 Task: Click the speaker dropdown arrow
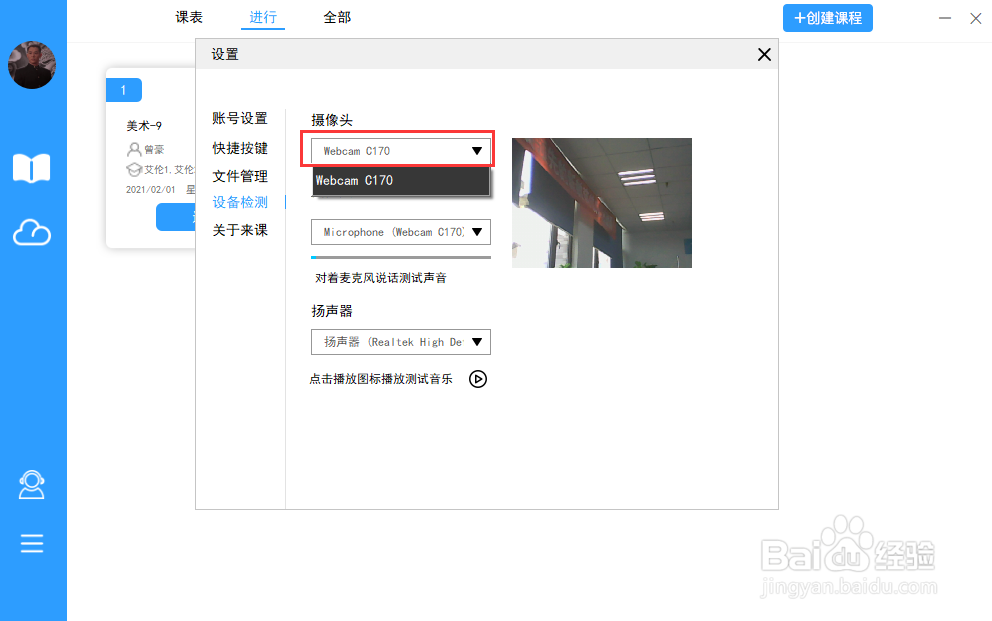(x=477, y=342)
